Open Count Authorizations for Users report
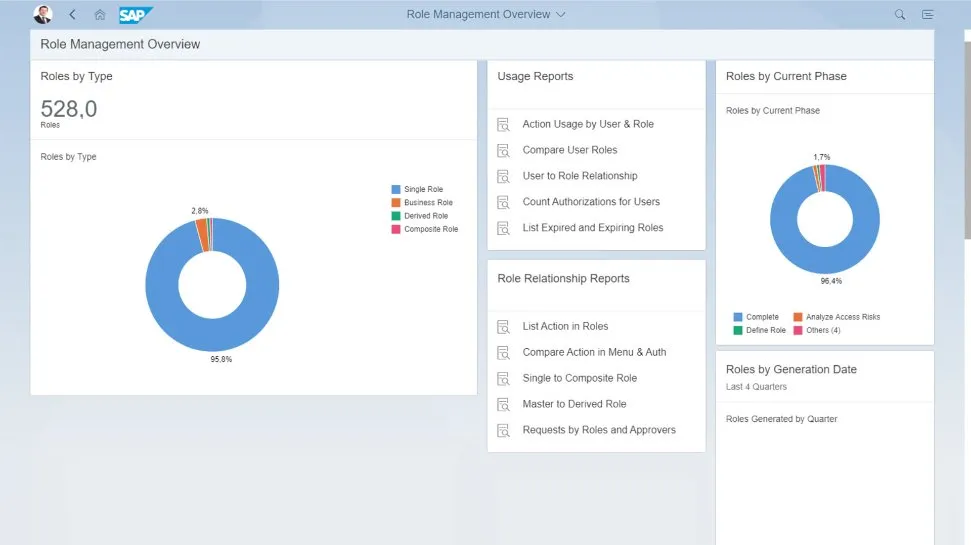Image resolution: width=971 pixels, height=545 pixels. 591,202
